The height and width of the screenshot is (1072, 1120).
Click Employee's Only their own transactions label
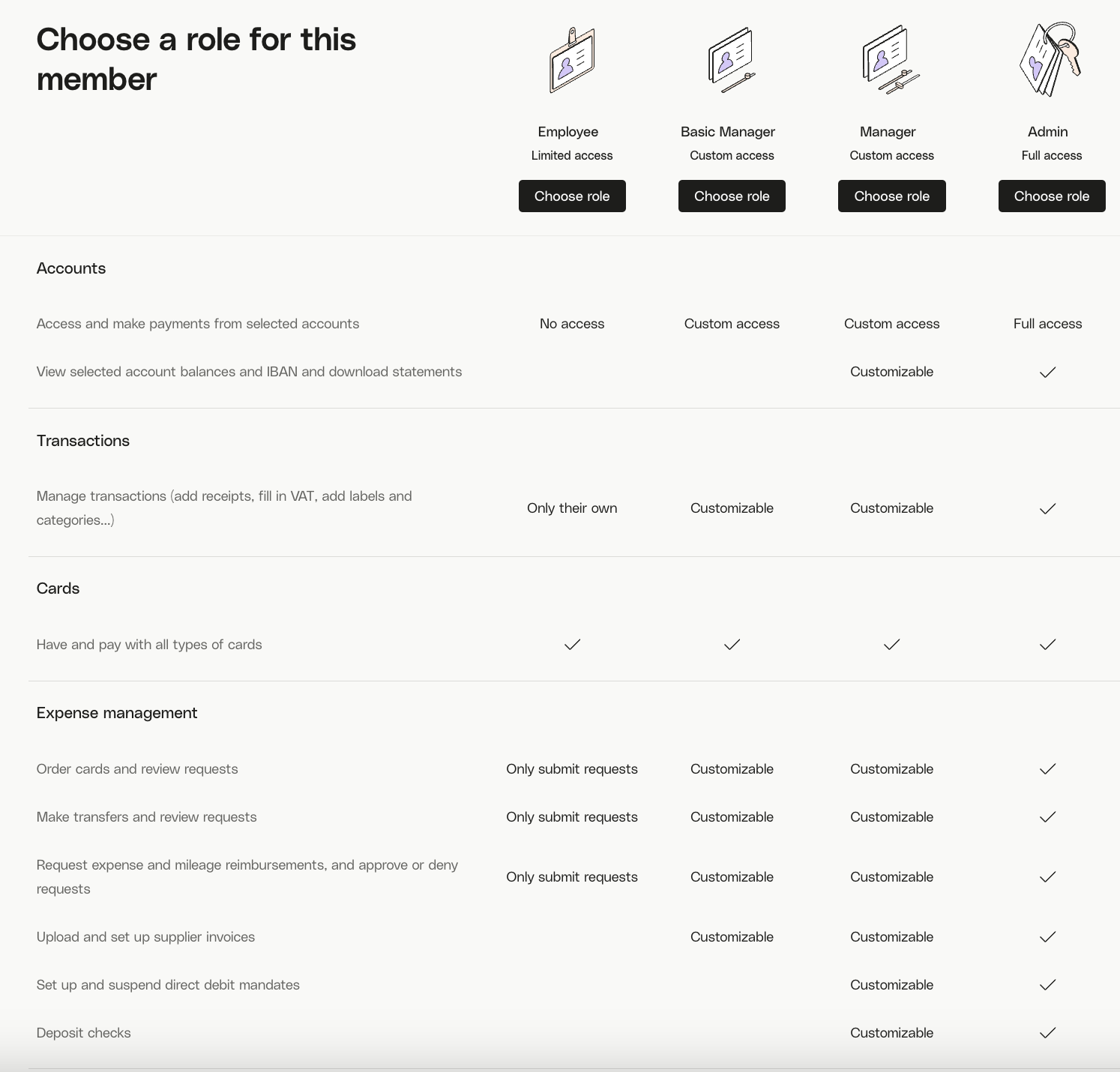572,508
